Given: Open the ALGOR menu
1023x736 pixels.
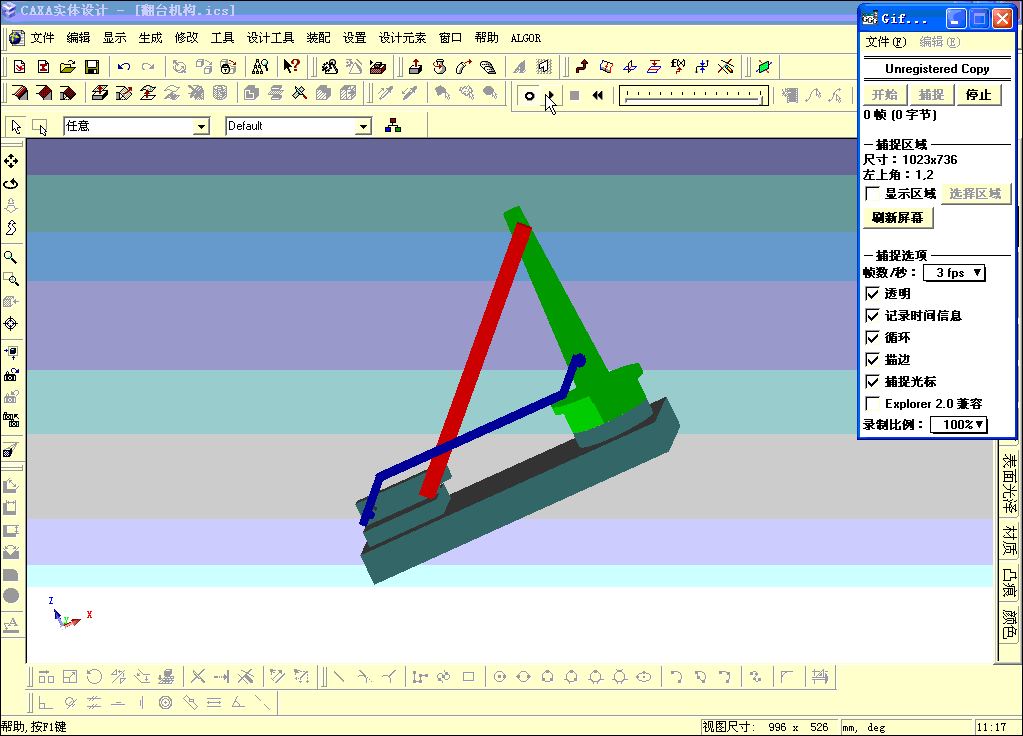Looking at the screenshot, I should click(x=526, y=38).
